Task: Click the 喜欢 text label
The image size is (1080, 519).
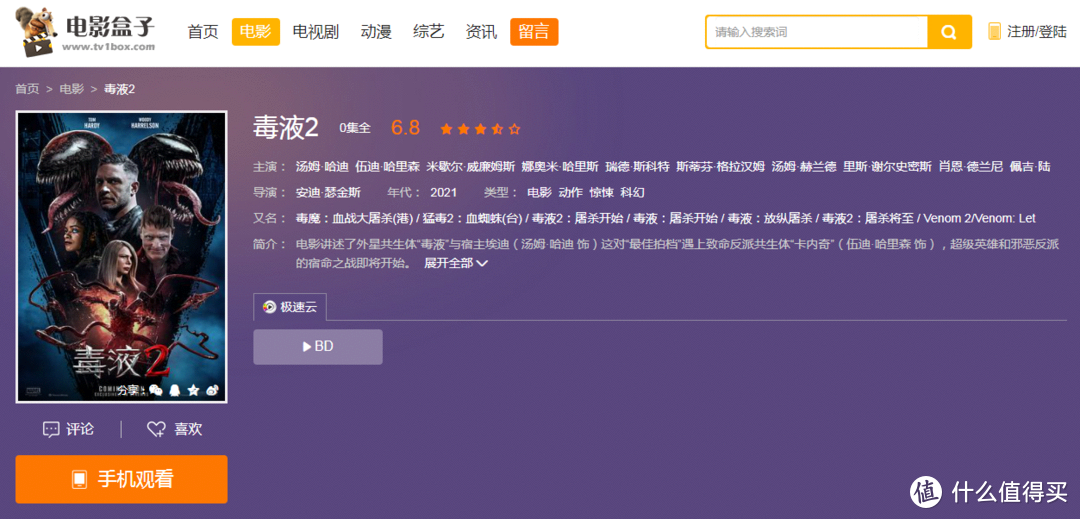Action: pos(188,430)
